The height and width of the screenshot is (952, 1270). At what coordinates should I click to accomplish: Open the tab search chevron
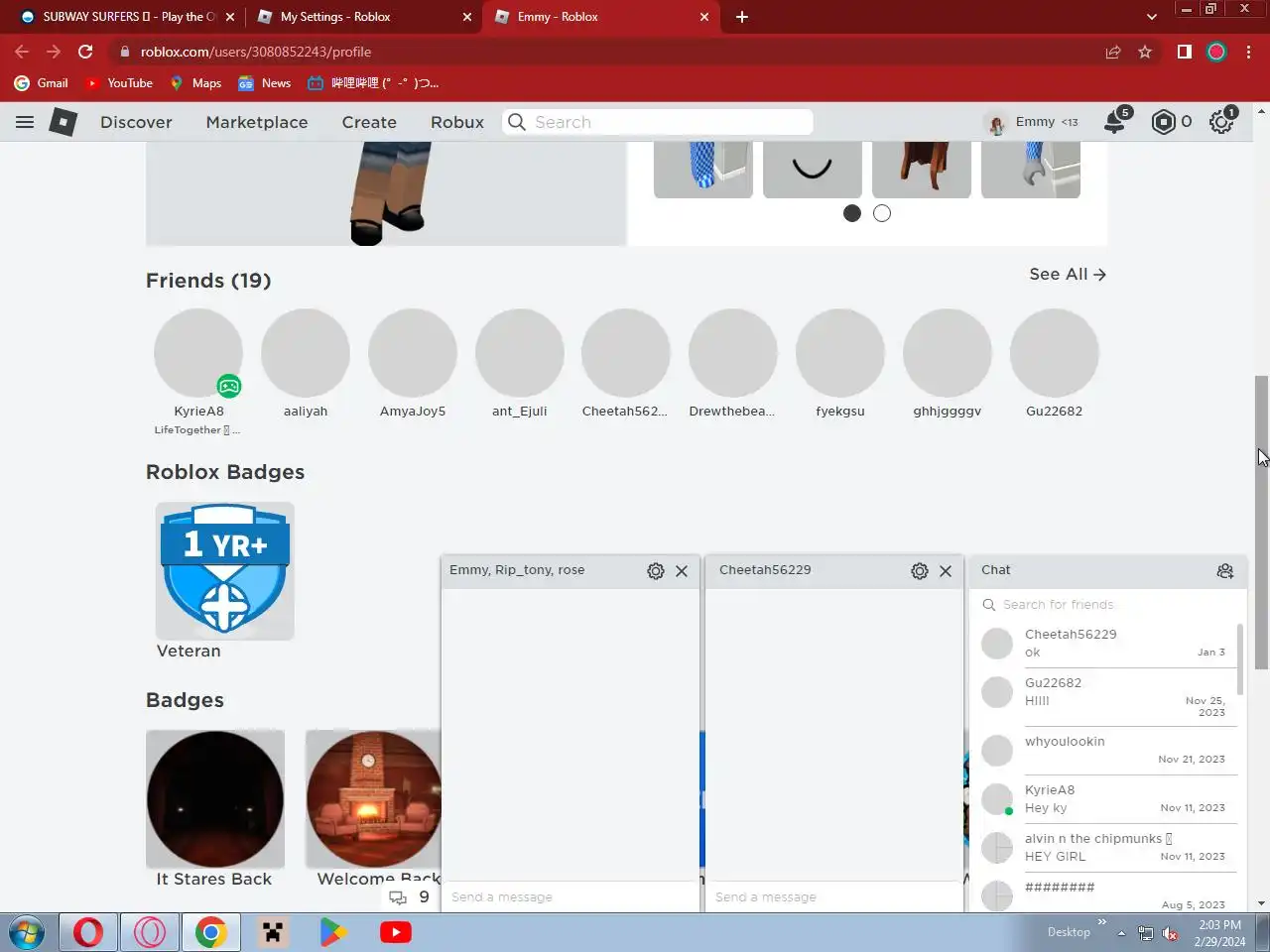1151,17
